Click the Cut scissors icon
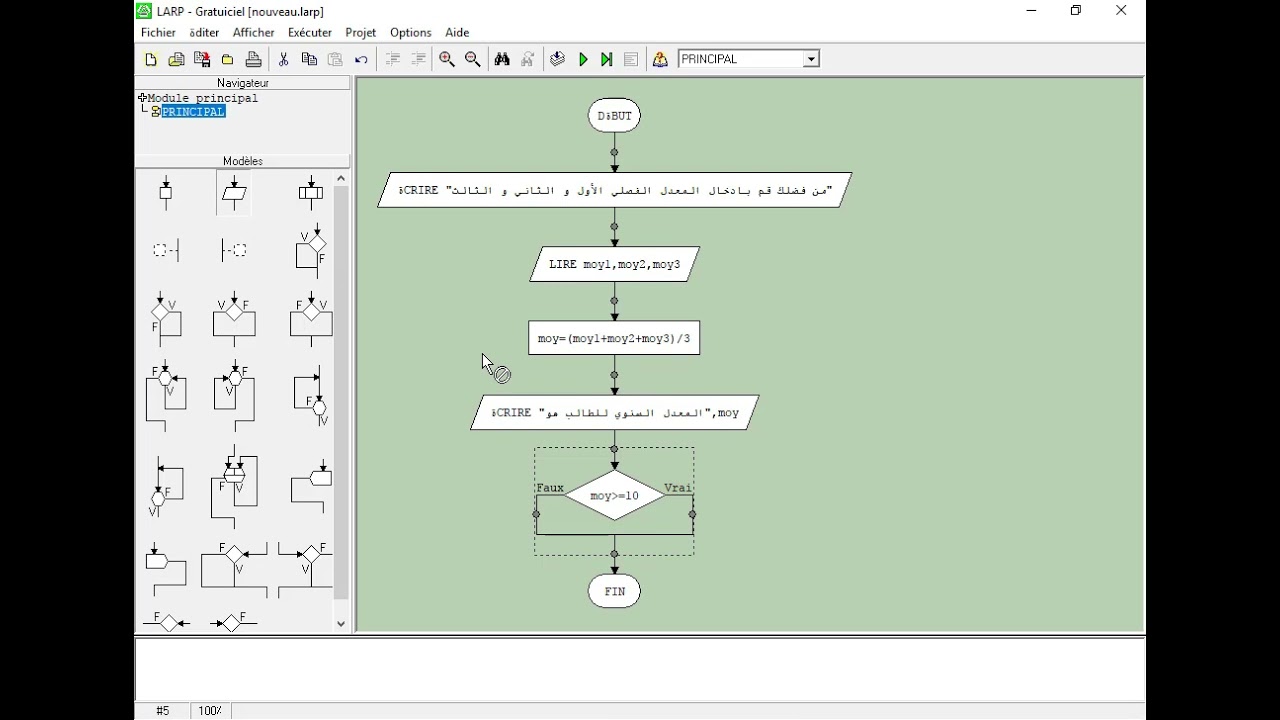The height and width of the screenshot is (720, 1280). point(283,59)
